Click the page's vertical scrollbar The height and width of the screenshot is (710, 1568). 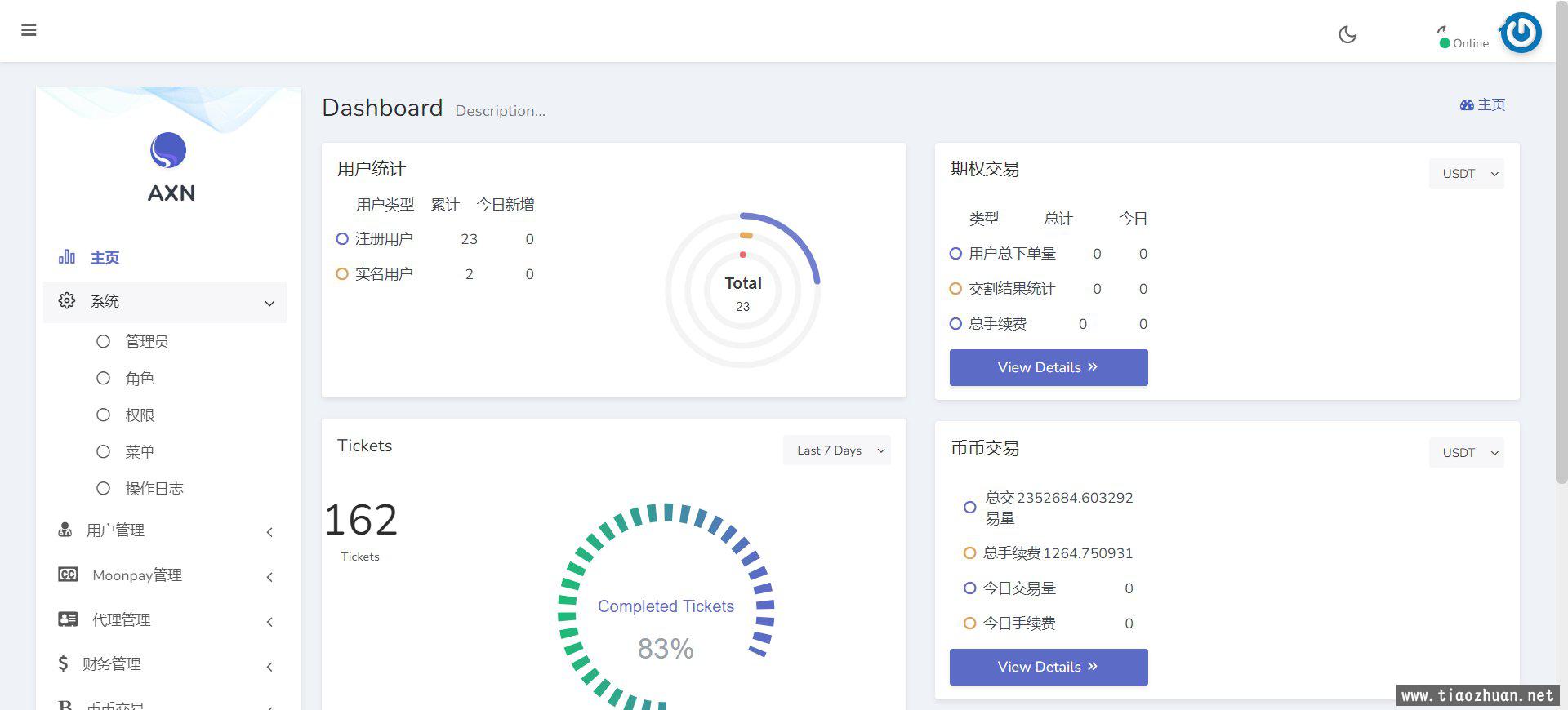coord(1561,245)
